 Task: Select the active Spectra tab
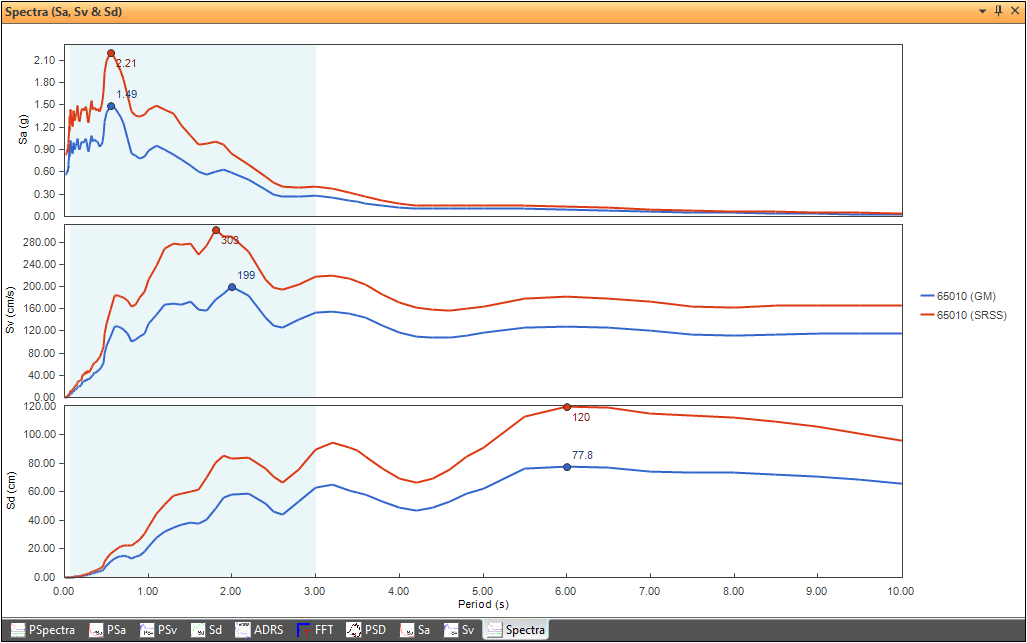pos(516,630)
